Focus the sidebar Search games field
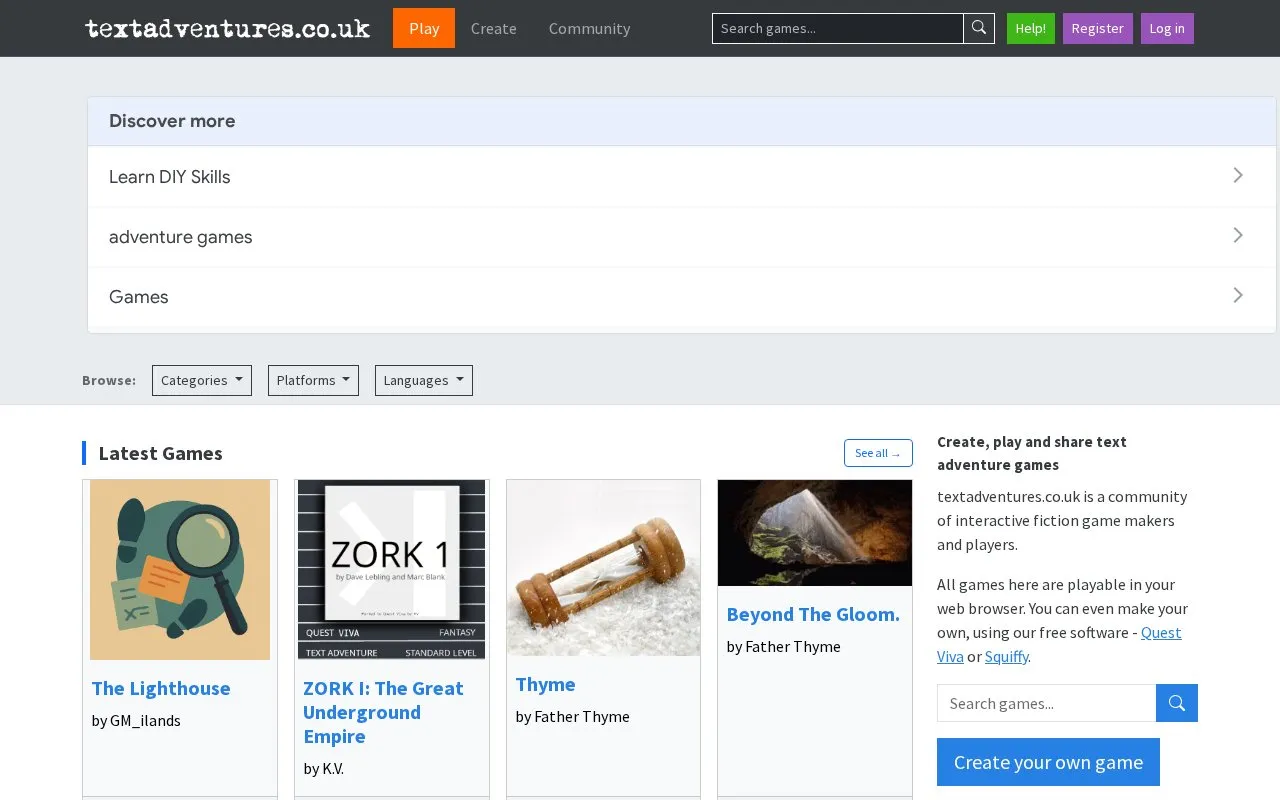The height and width of the screenshot is (800, 1280). (1047, 703)
